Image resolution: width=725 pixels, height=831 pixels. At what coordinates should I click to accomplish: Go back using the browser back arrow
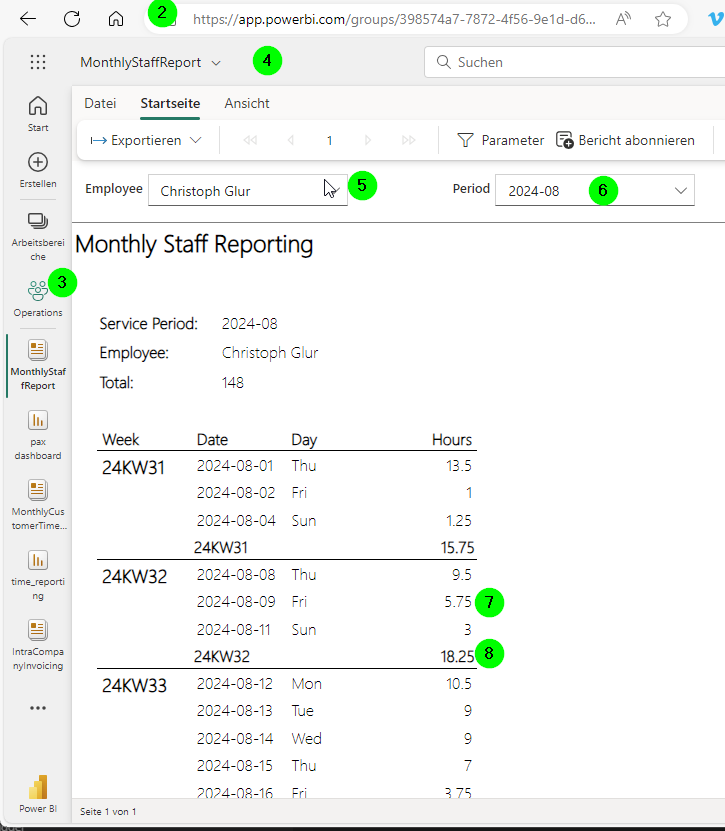(x=28, y=19)
